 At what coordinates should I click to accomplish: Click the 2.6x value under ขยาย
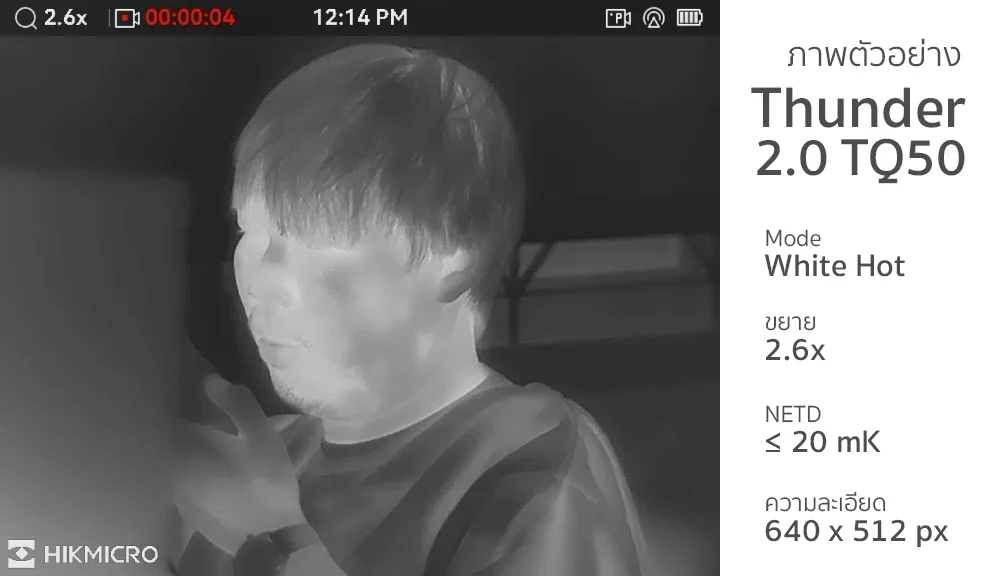795,350
